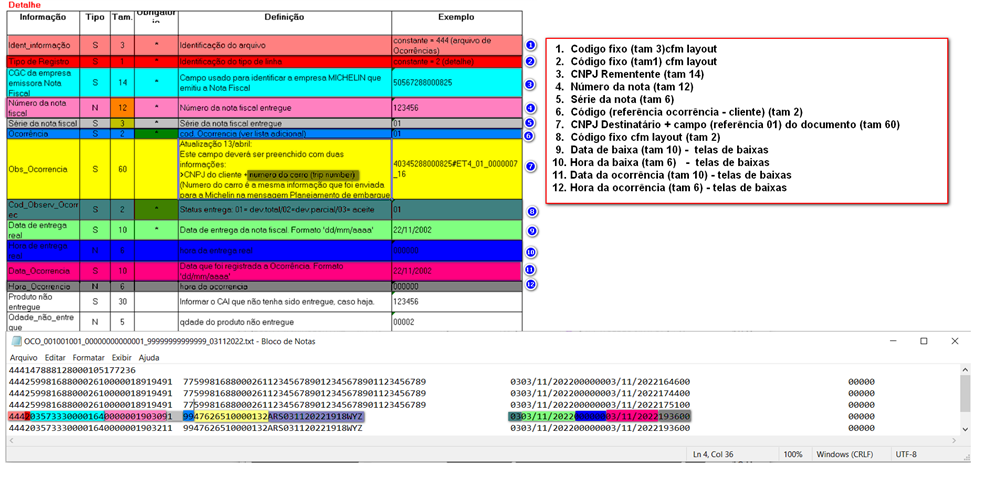Click the 'Cod_Observ_Ocorrec' table cell
Screen dimensions: 995x486
pos(43,209)
